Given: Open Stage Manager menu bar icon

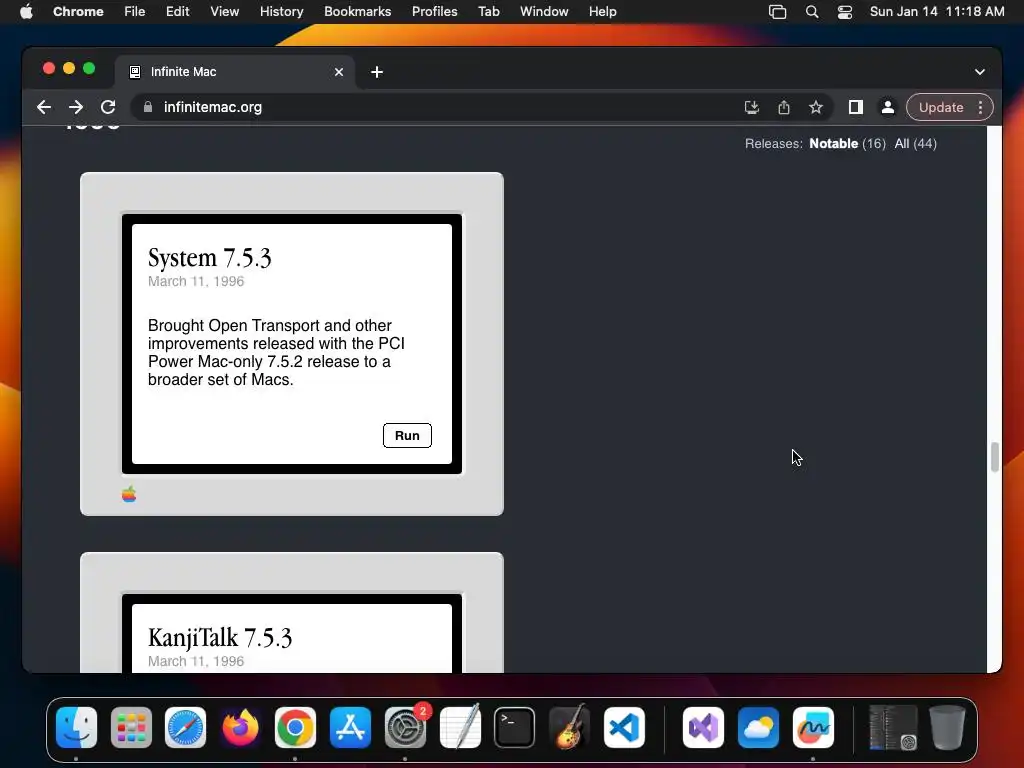Looking at the screenshot, I should tap(777, 12).
